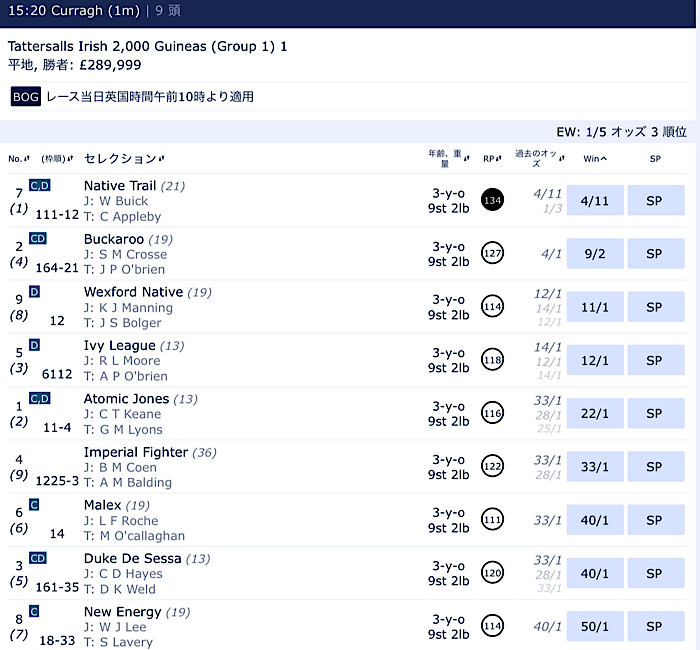Image resolution: width=700 pixels, height=650 pixels.
Task: Click the C,D badge beside Native Trail
Action: [x=40, y=185]
